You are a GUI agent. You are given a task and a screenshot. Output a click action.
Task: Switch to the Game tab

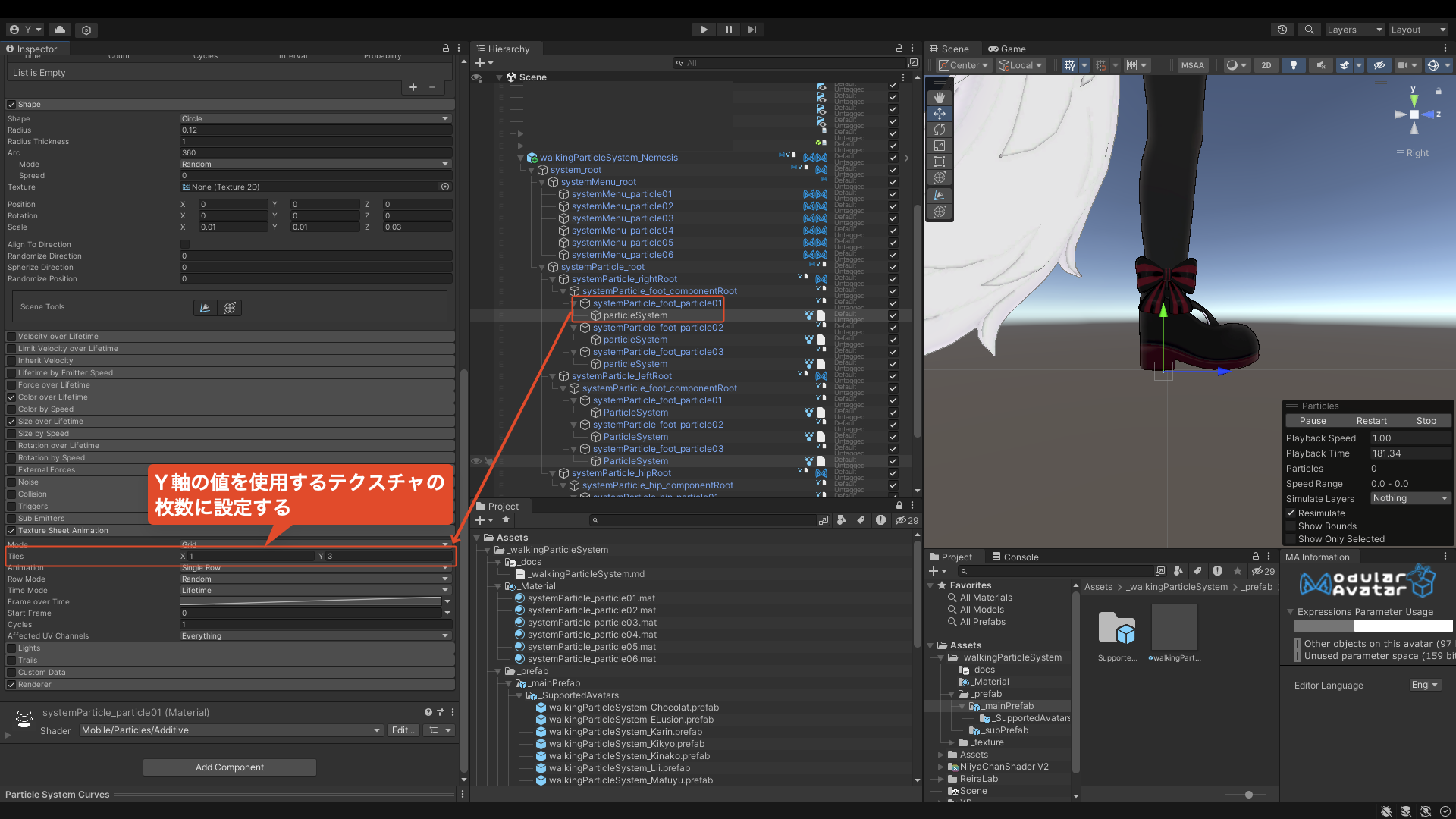pyautogui.click(x=1007, y=49)
